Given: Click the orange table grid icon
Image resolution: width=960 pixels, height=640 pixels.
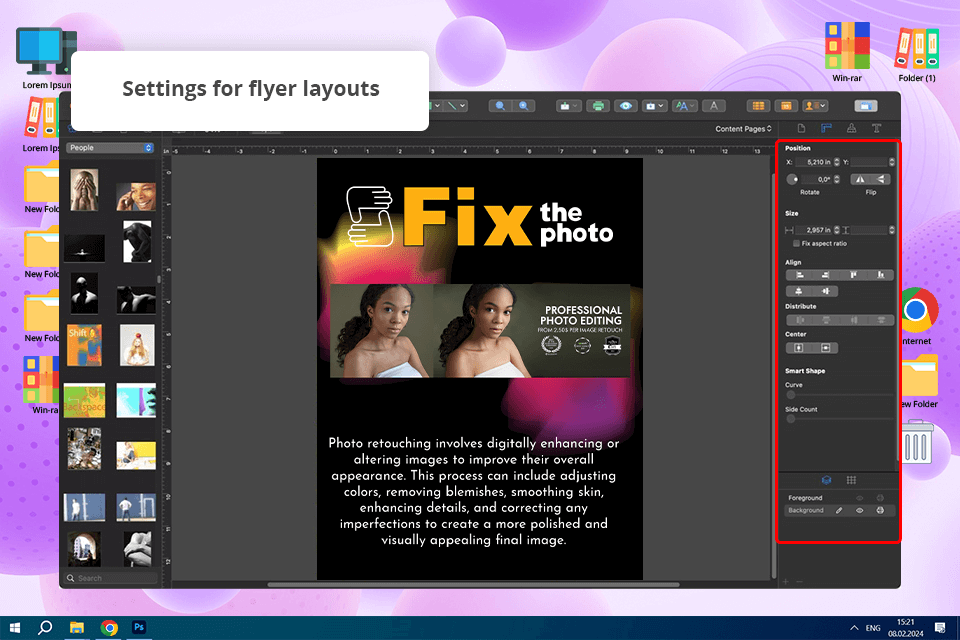Looking at the screenshot, I should pos(758,106).
